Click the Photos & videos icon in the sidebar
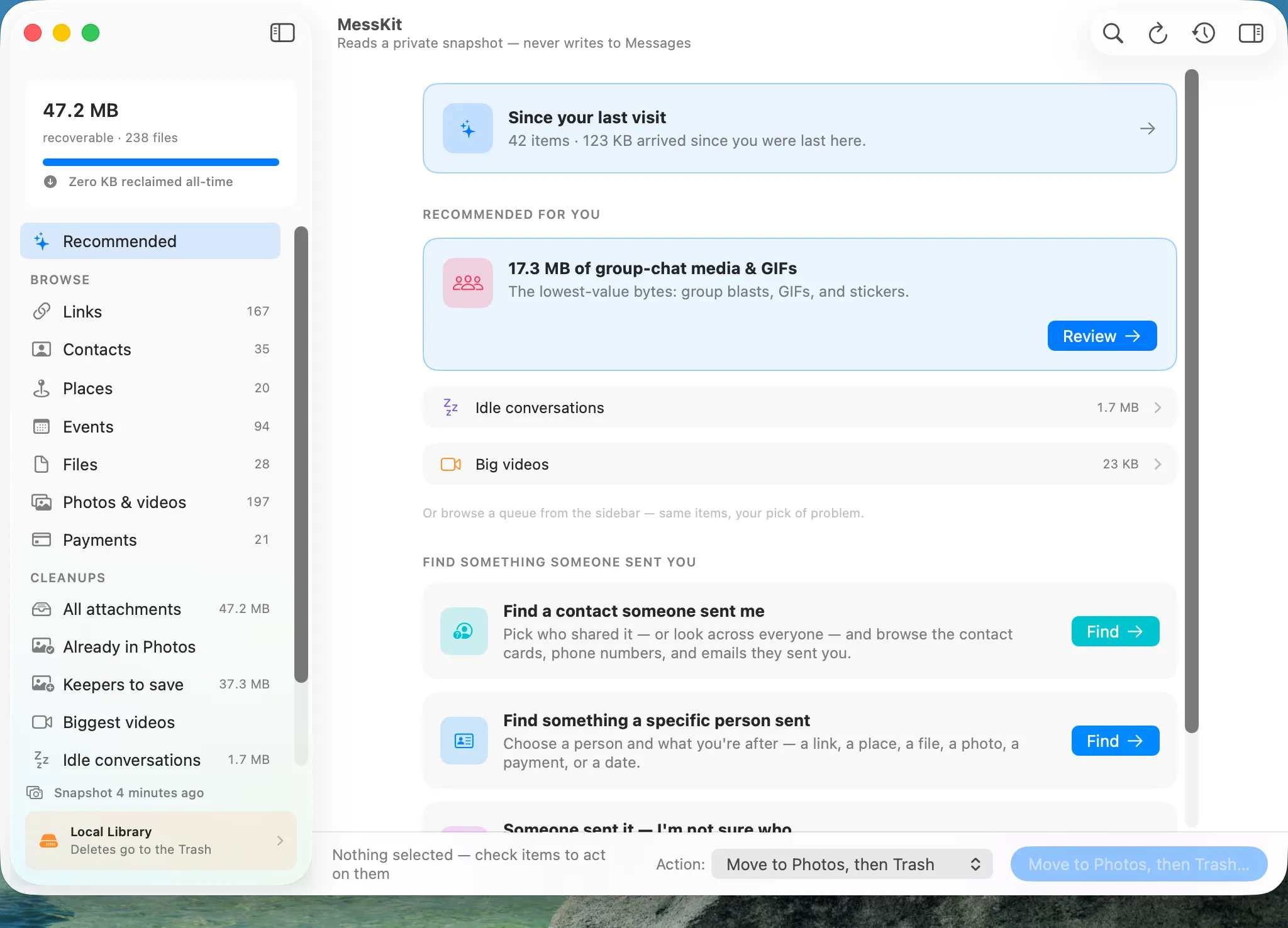Image resolution: width=1288 pixels, height=928 pixels. [x=42, y=502]
